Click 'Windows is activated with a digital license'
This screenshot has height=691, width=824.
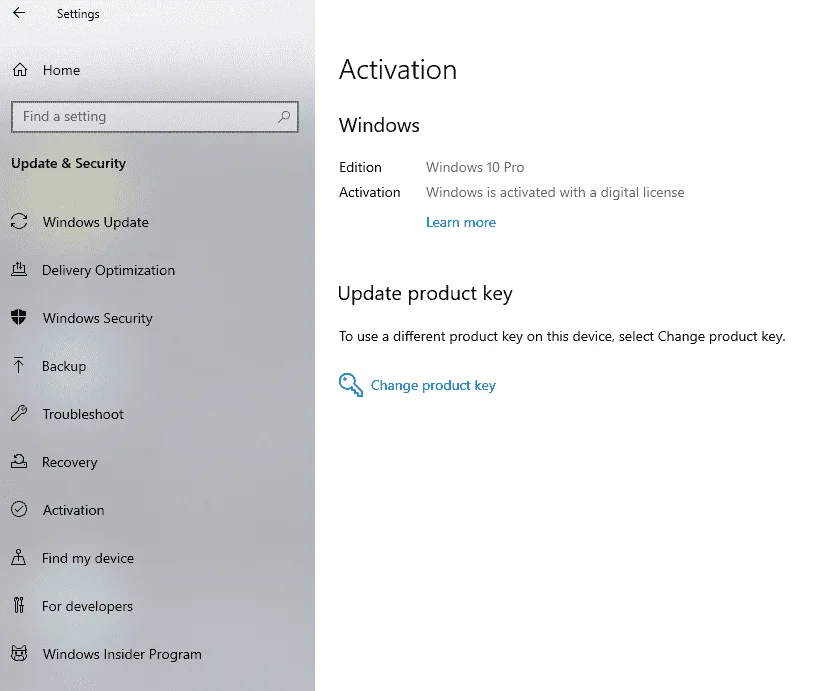pos(555,192)
